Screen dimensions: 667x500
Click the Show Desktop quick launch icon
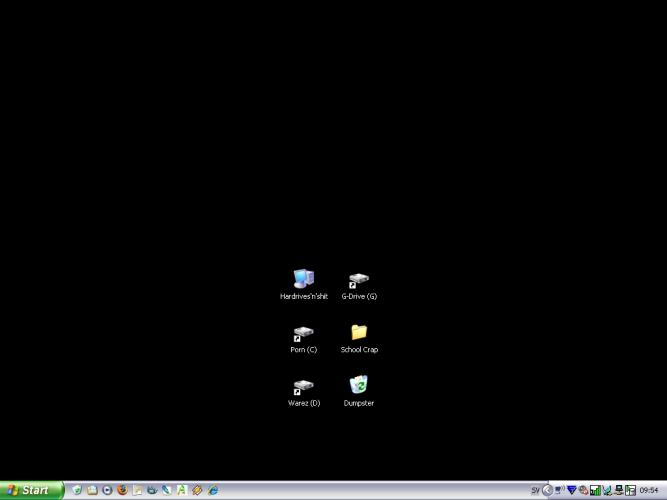(x=92, y=490)
